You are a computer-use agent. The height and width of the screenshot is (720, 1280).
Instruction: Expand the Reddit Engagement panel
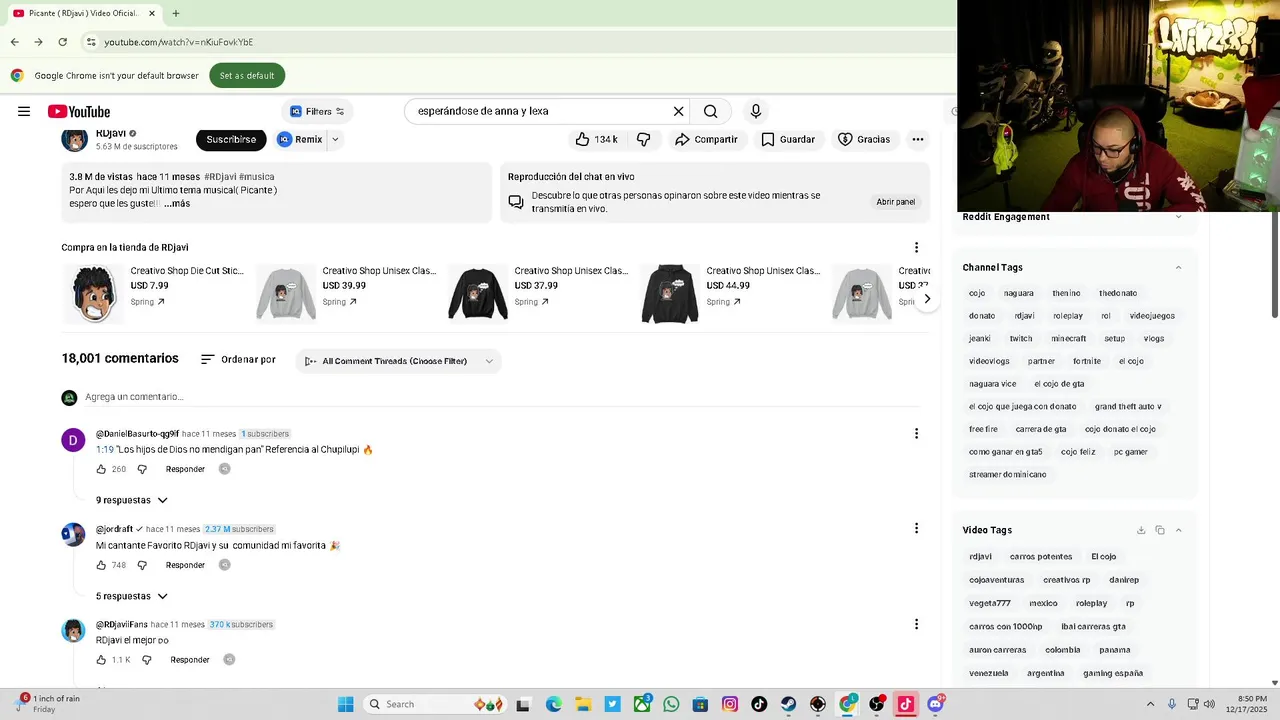click(x=1178, y=217)
